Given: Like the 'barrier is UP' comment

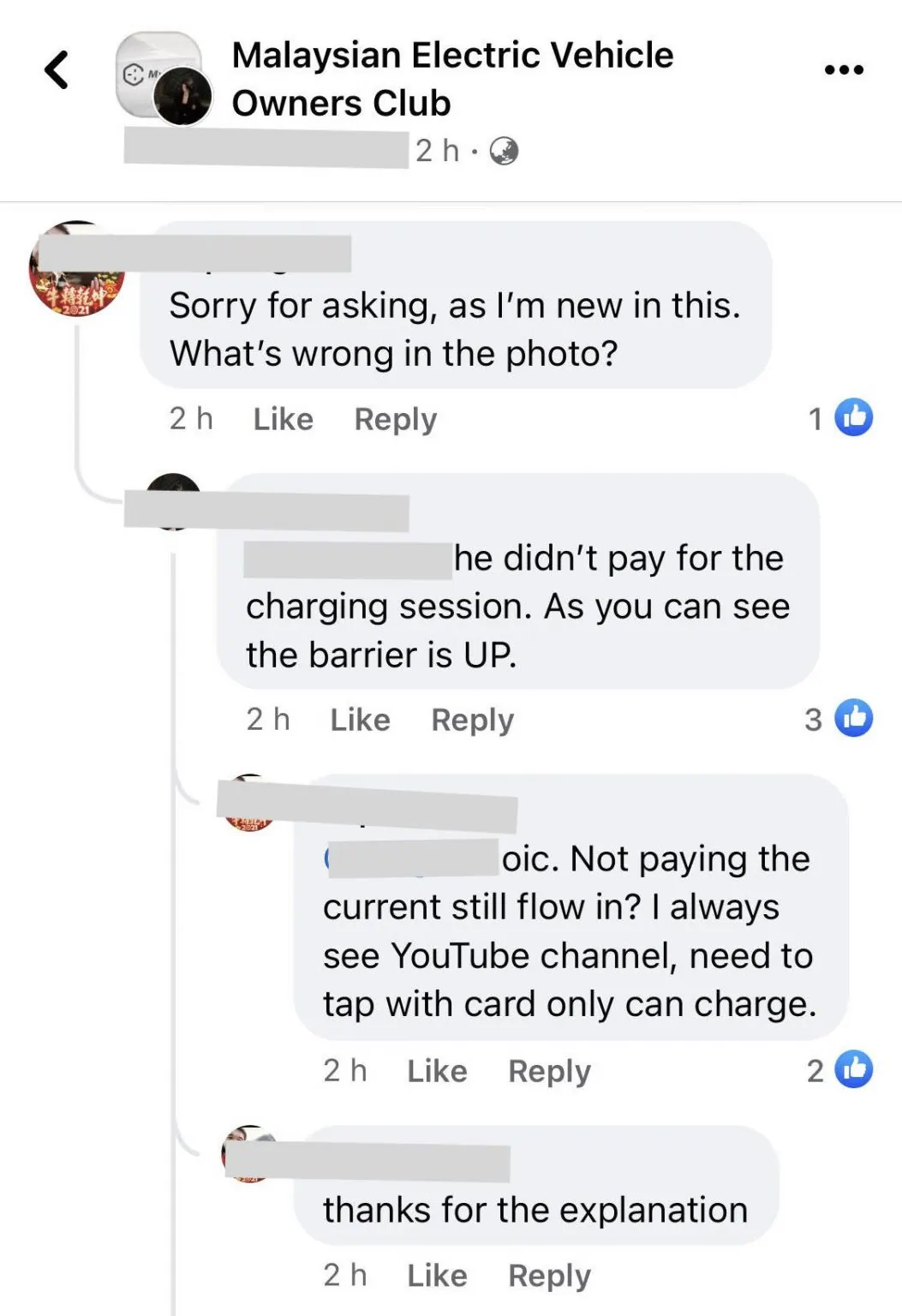Looking at the screenshot, I should 361,720.
